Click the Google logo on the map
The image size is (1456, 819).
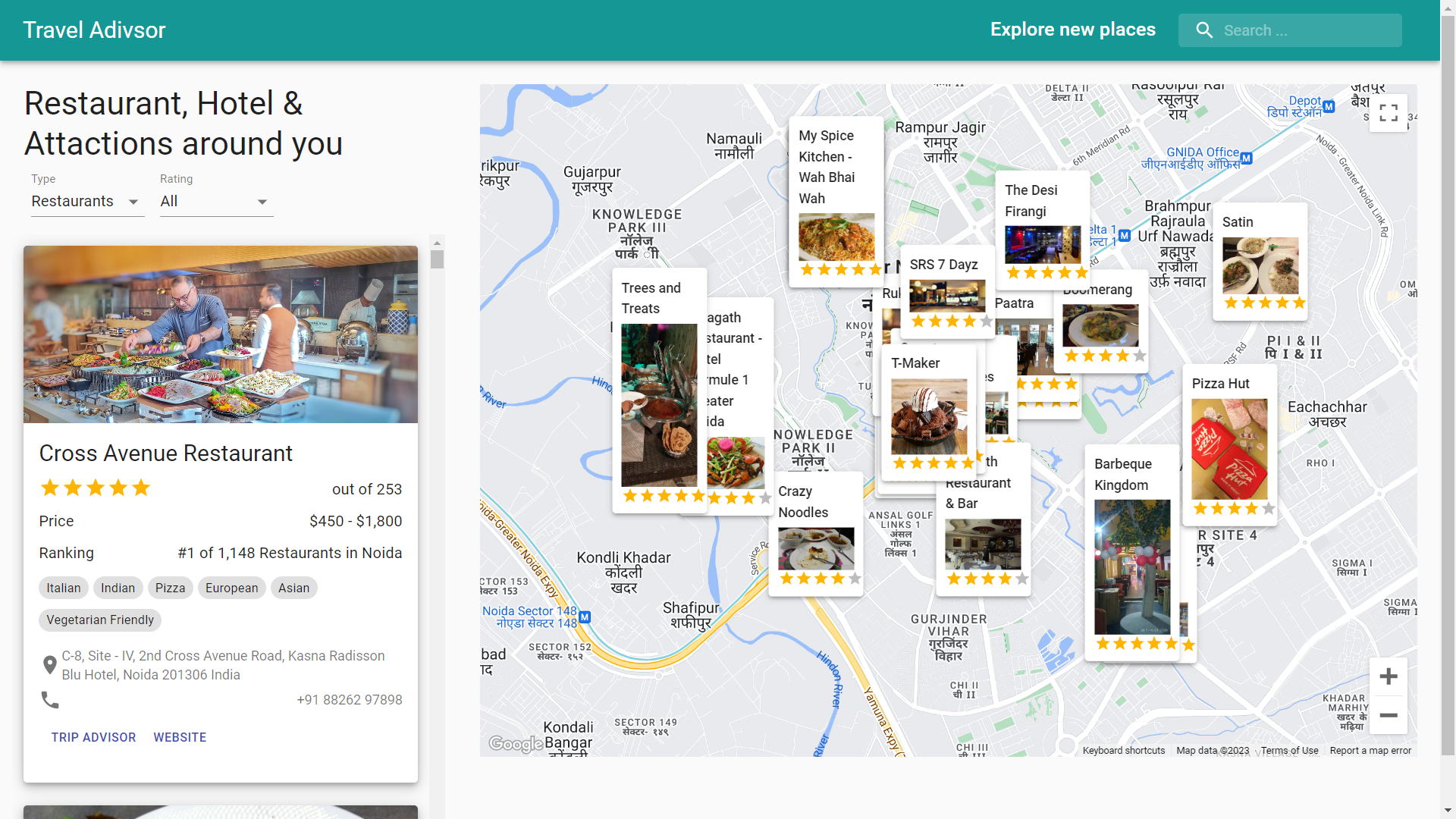pos(515,745)
